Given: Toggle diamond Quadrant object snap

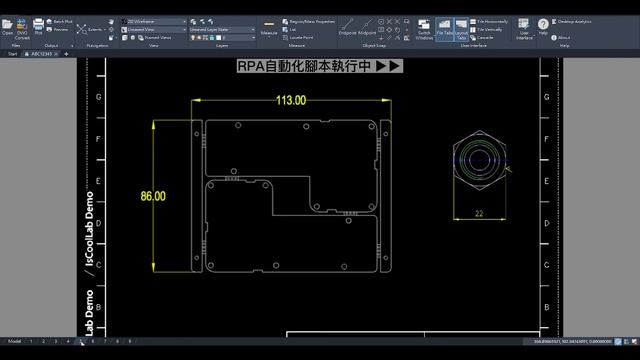Looking at the screenshot, I should 389,30.
